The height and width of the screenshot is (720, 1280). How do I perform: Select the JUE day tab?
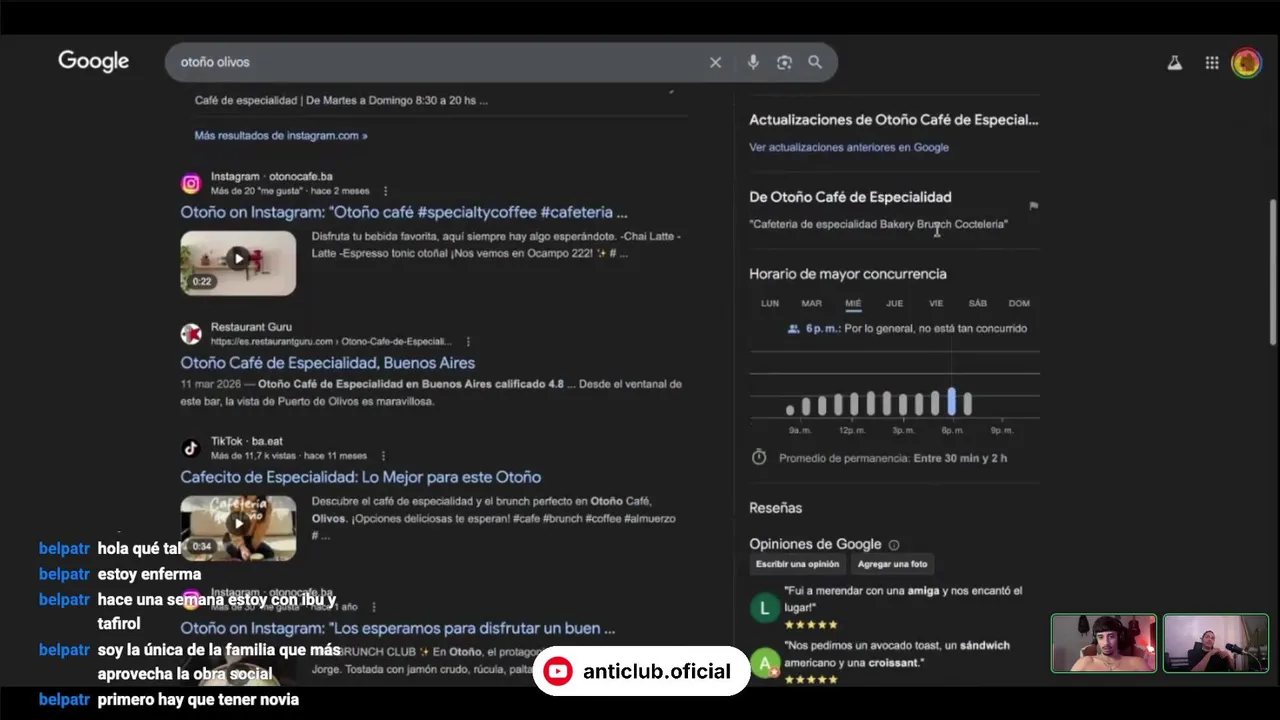894,303
